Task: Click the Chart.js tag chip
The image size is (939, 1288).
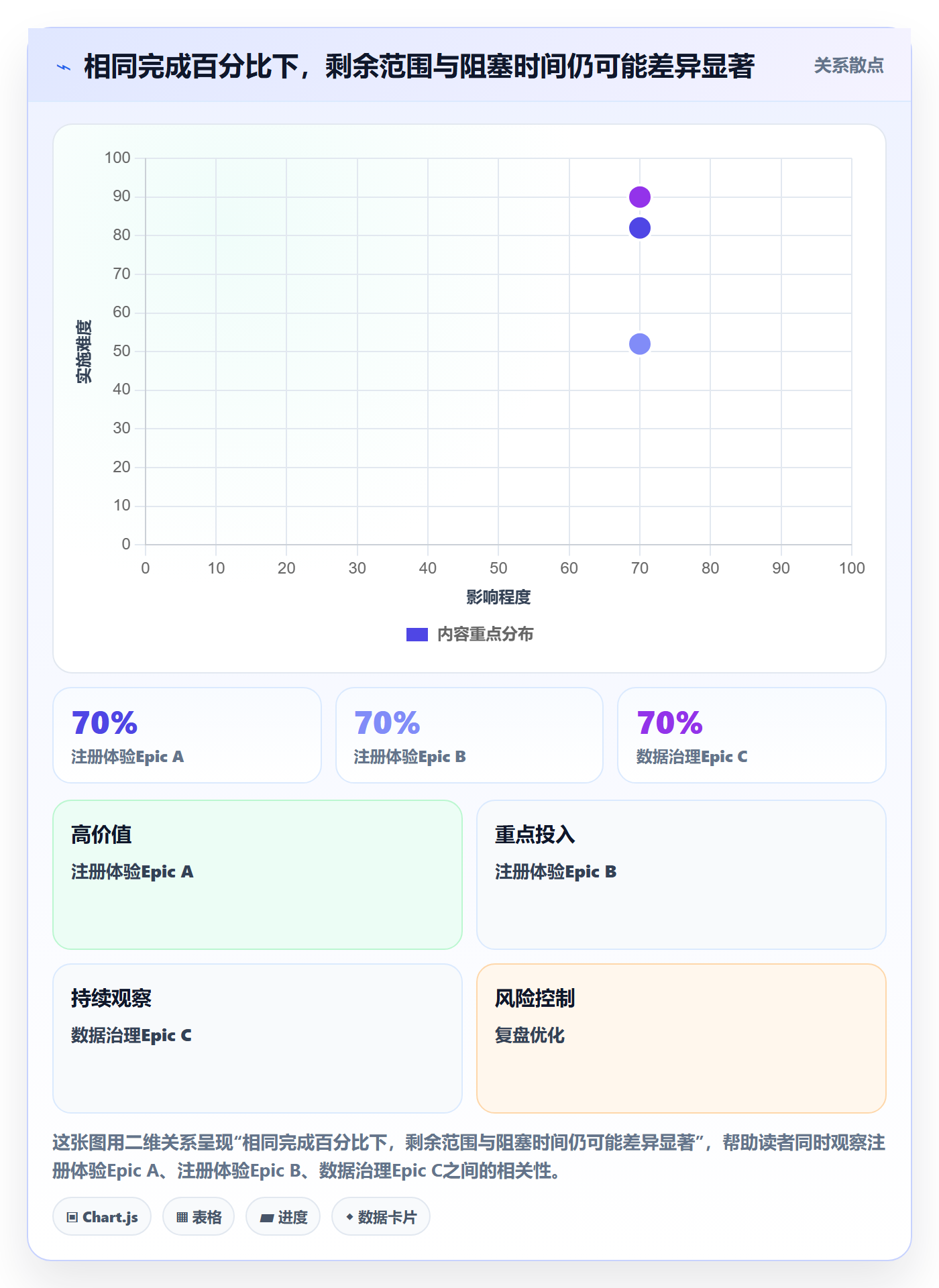Action: point(102,1216)
